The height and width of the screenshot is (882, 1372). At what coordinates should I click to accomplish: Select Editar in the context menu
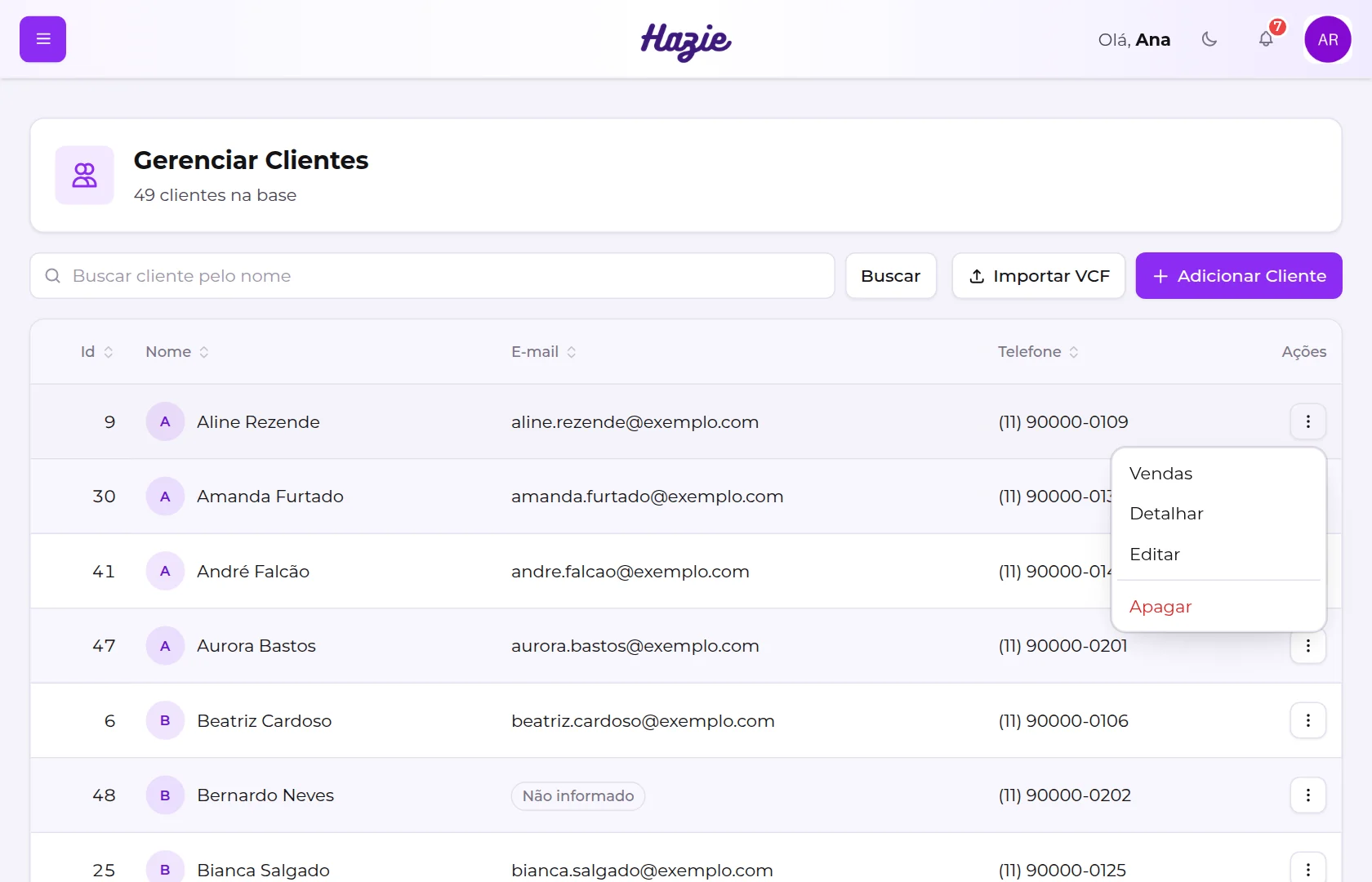click(x=1218, y=555)
